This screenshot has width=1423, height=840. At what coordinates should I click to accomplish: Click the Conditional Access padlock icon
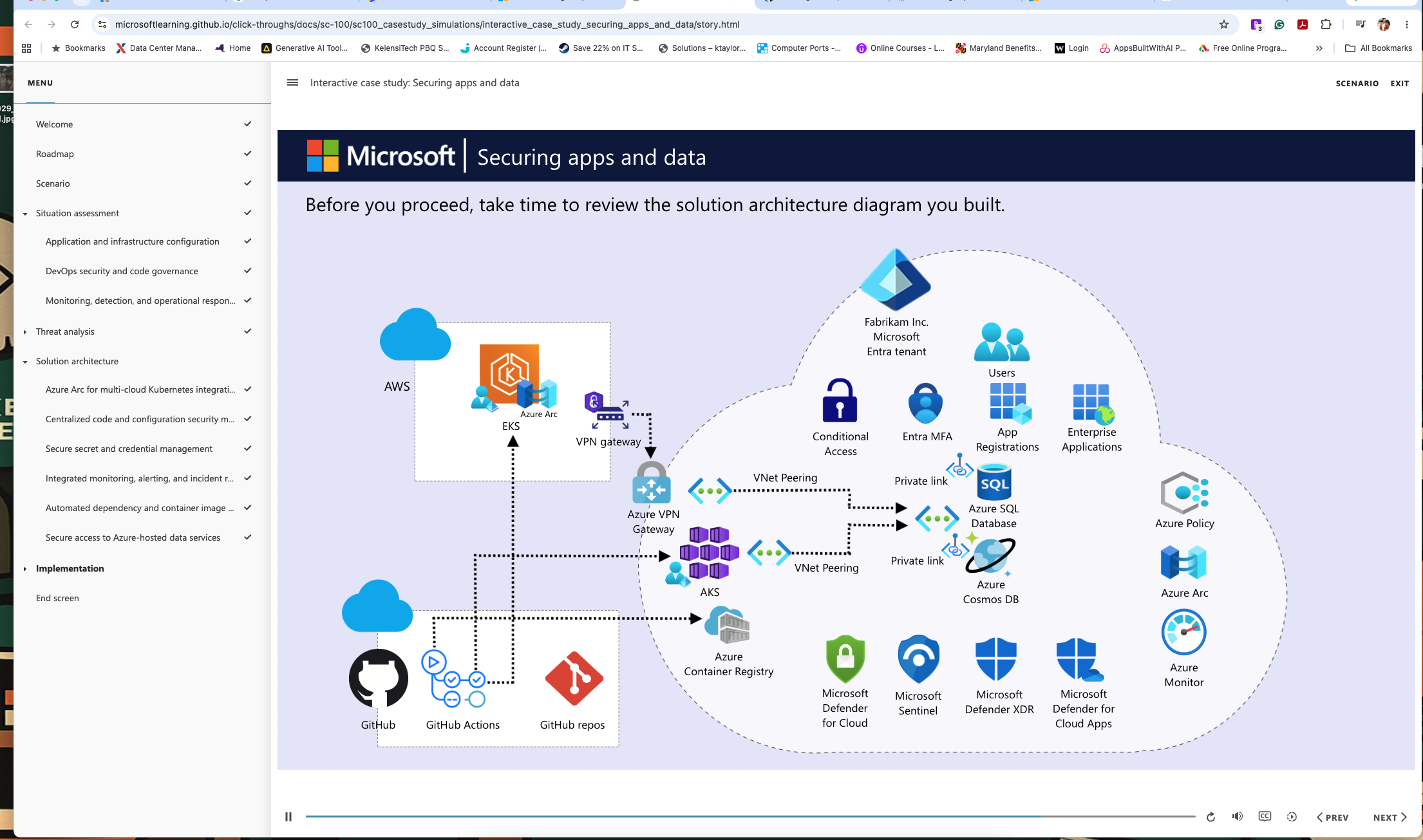(x=840, y=400)
